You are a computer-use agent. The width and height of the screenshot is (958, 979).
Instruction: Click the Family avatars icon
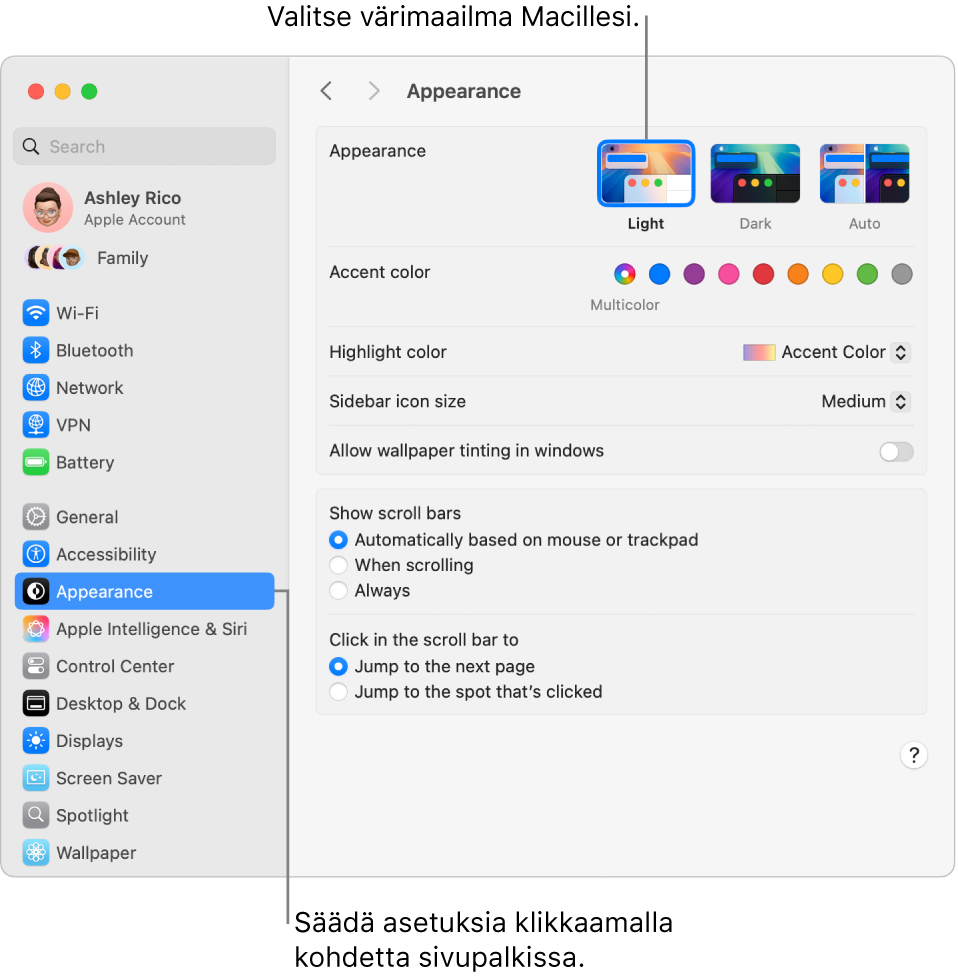[54, 258]
